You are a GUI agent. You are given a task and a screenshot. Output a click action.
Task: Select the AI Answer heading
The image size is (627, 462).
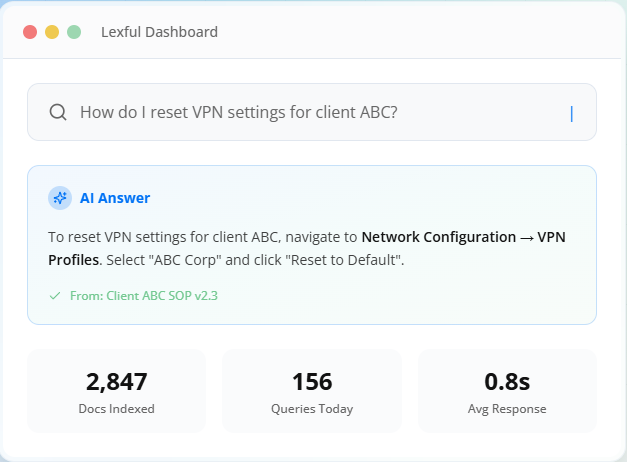115,198
